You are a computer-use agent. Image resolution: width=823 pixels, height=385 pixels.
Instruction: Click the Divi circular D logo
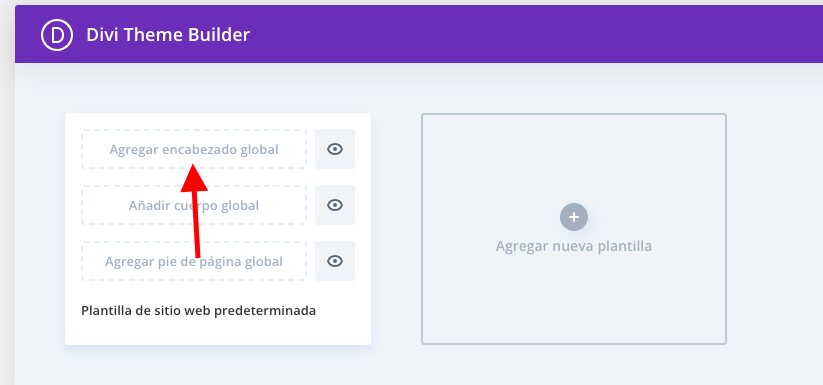tap(57, 35)
